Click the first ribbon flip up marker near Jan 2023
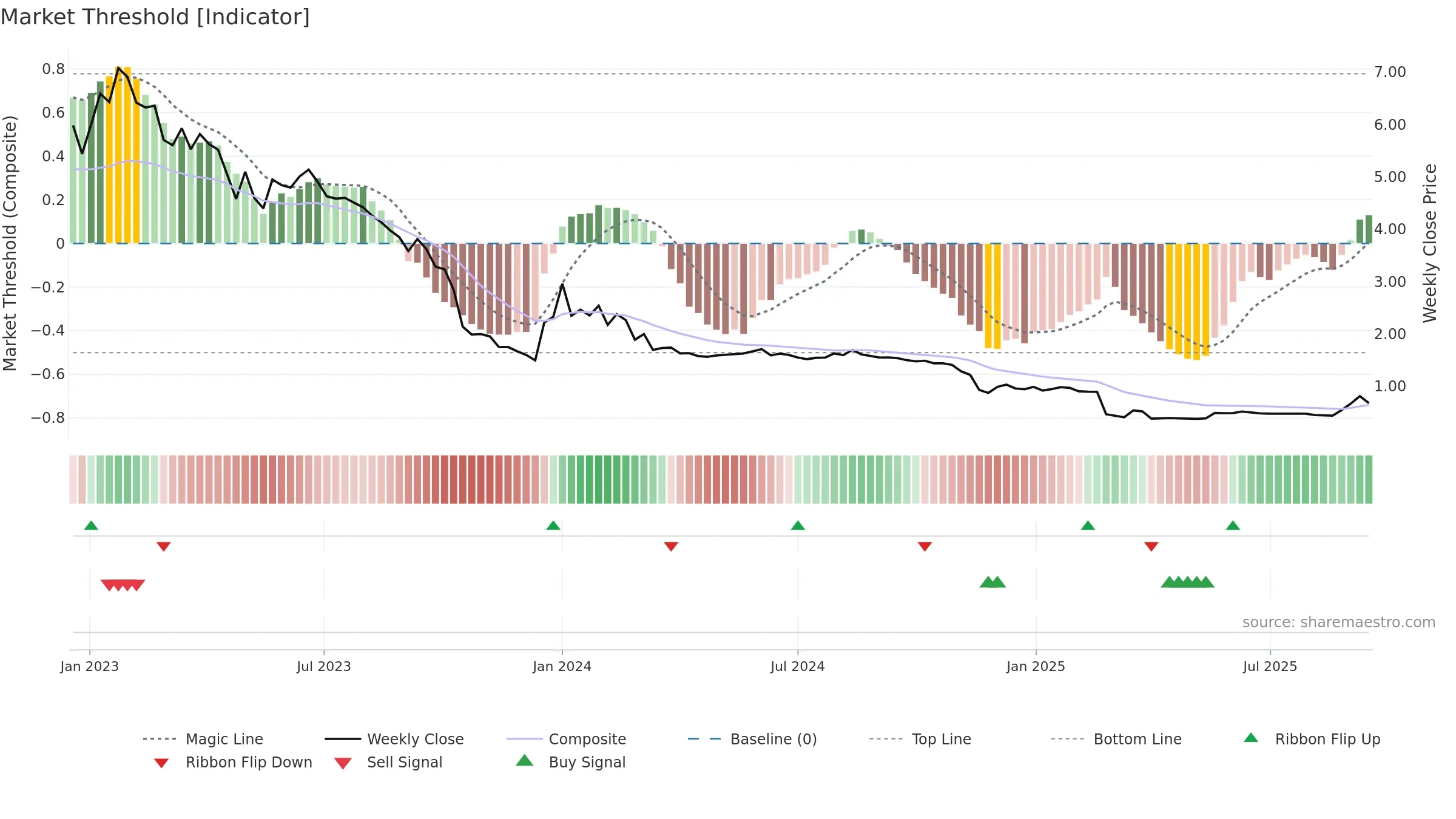 click(91, 525)
